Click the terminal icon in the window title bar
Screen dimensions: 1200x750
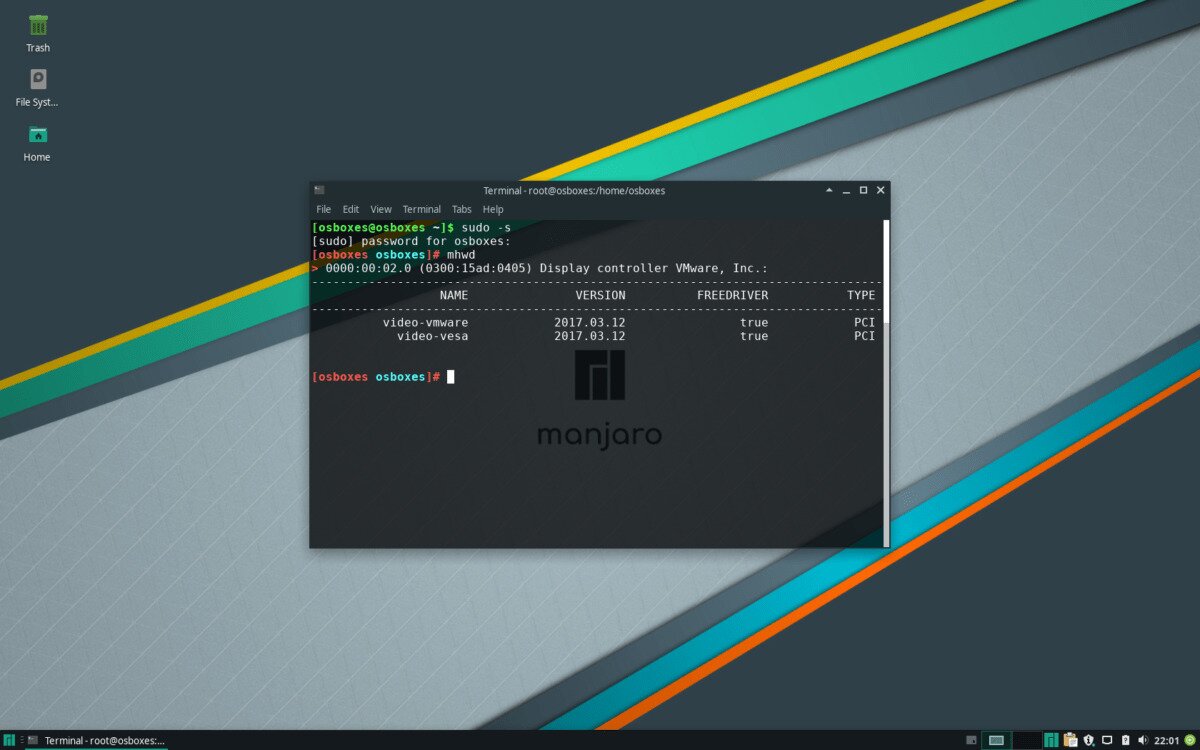tap(319, 190)
